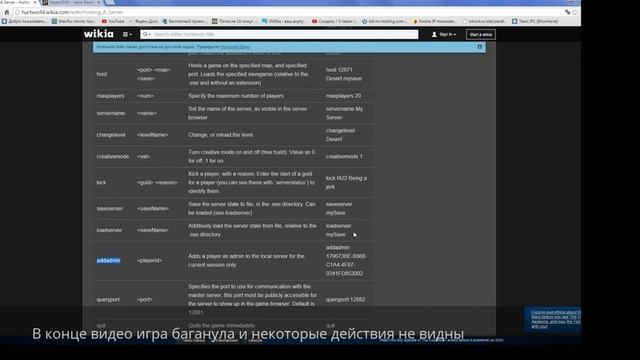Viewport: 640px width, 360px height.
Task: Click the creativemode command cell
Action: [x=113, y=156]
